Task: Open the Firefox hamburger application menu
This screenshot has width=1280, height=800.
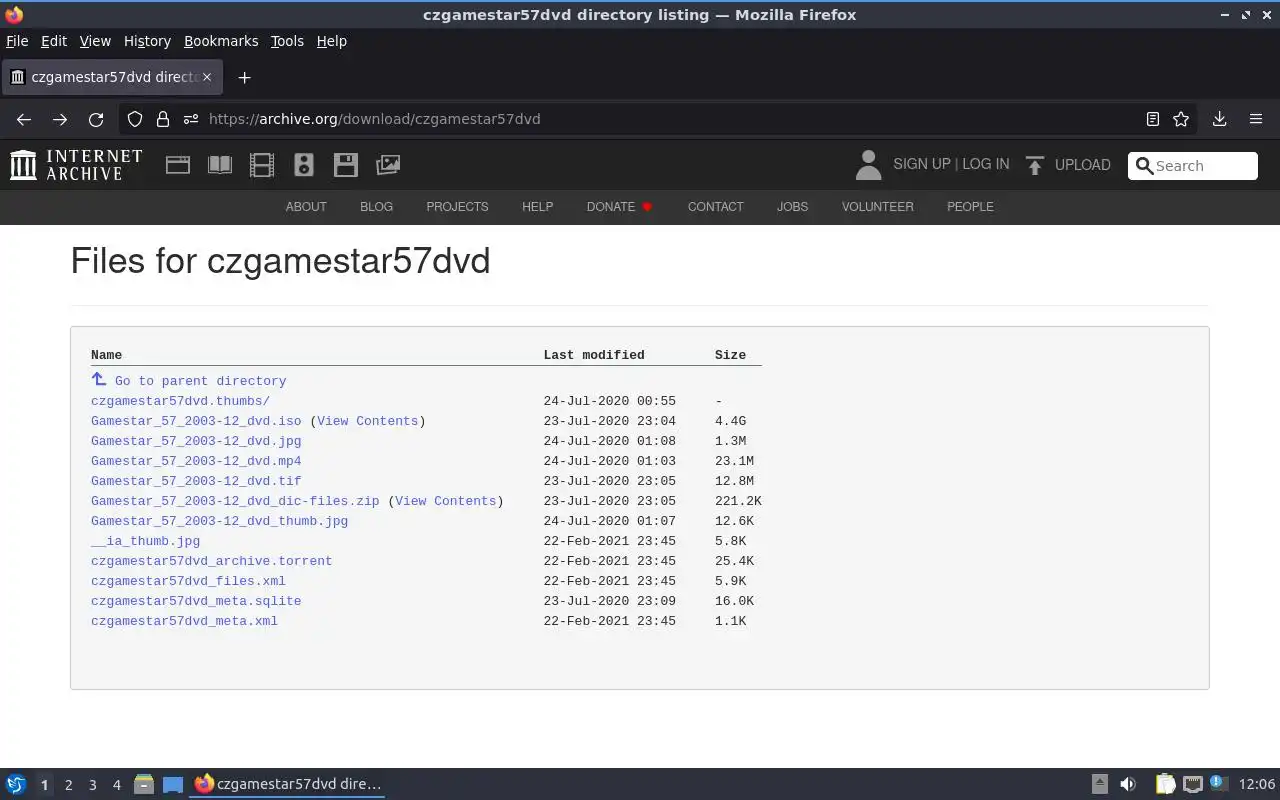Action: tap(1256, 119)
